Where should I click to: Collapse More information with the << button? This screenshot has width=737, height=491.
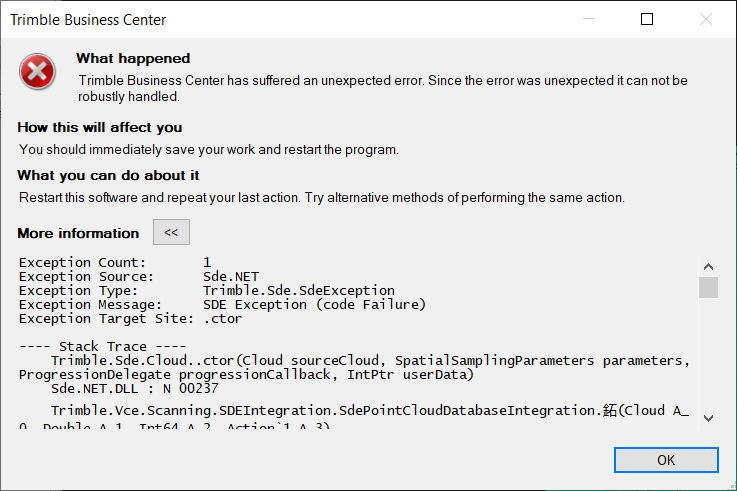point(171,233)
